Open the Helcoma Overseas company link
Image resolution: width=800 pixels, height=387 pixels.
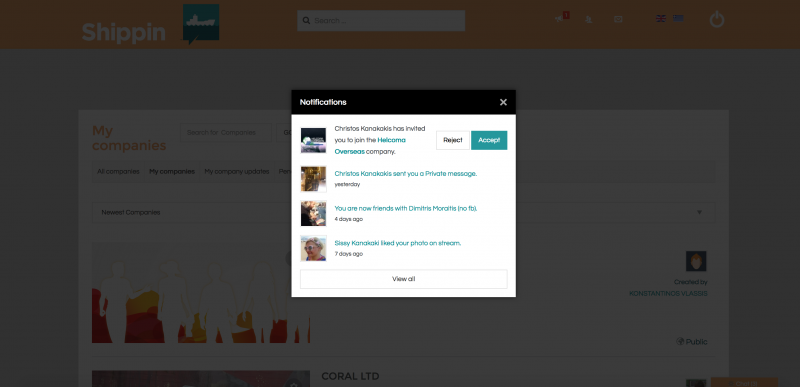click(x=370, y=146)
